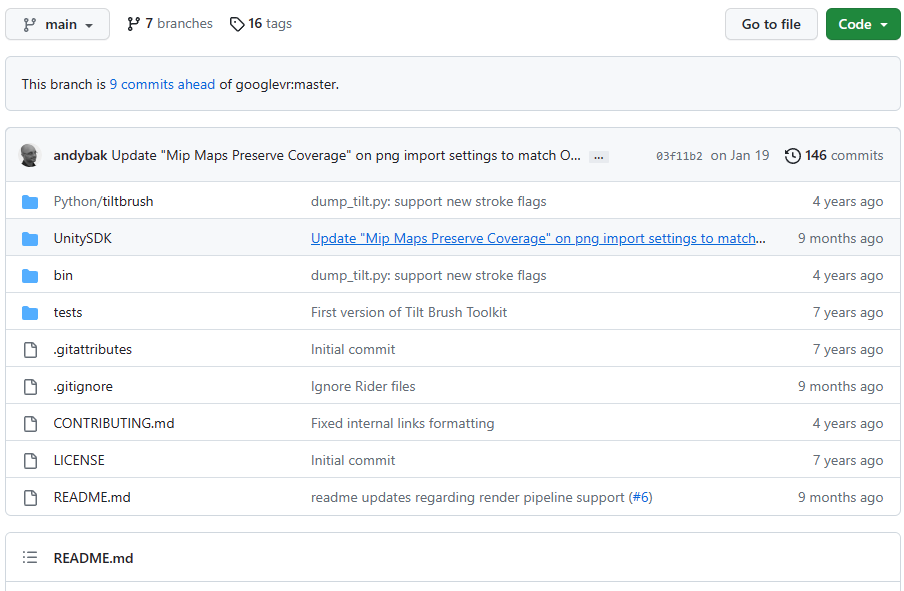View the 7 branches list
Screen dimensions: 904x591
pyautogui.click(x=169, y=24)
